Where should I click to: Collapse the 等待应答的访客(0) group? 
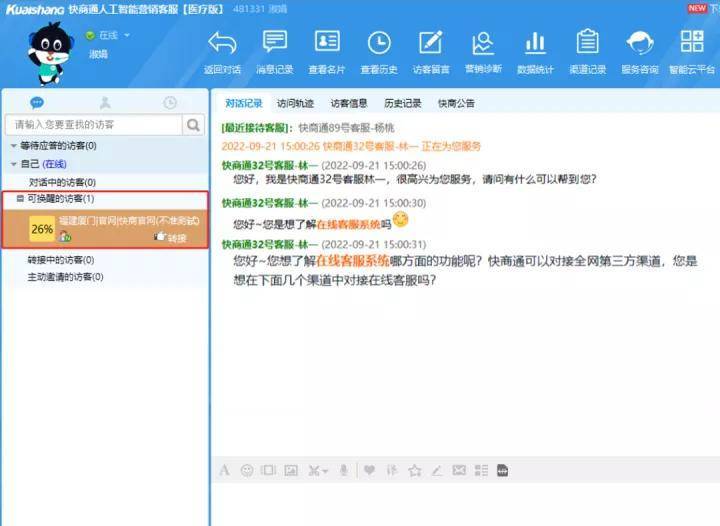pos(14,145)
